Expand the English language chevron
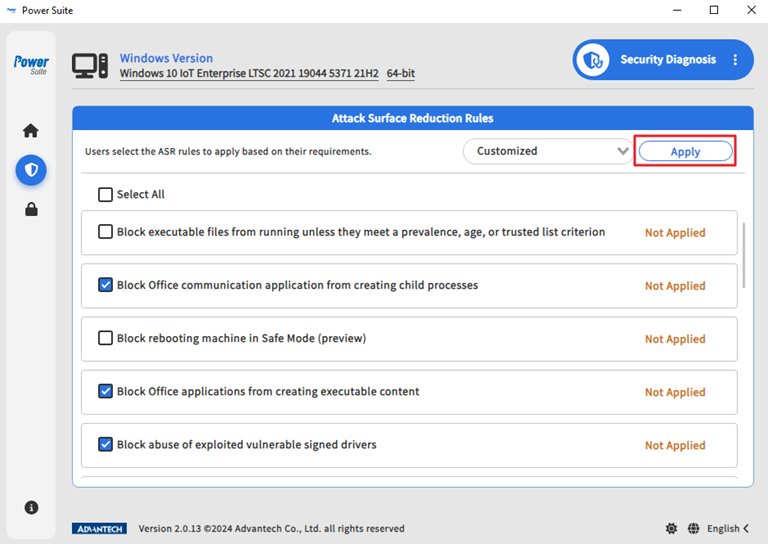This screenshot has height=544, width=768. [x=746, y=528]
